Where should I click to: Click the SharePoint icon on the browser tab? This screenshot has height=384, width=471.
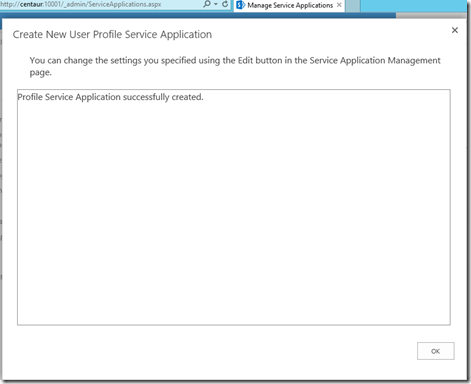tap(240, 5)
